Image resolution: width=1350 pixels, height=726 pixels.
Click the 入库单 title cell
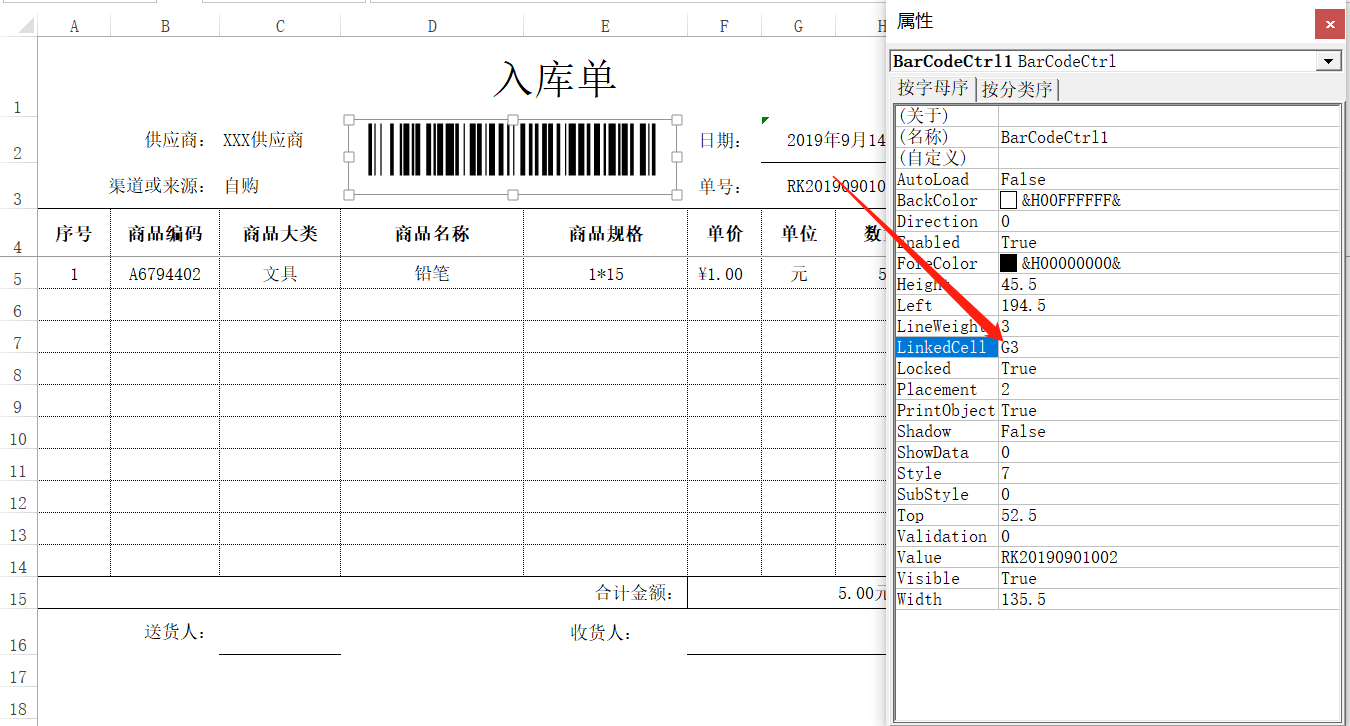tap(555, 79)
